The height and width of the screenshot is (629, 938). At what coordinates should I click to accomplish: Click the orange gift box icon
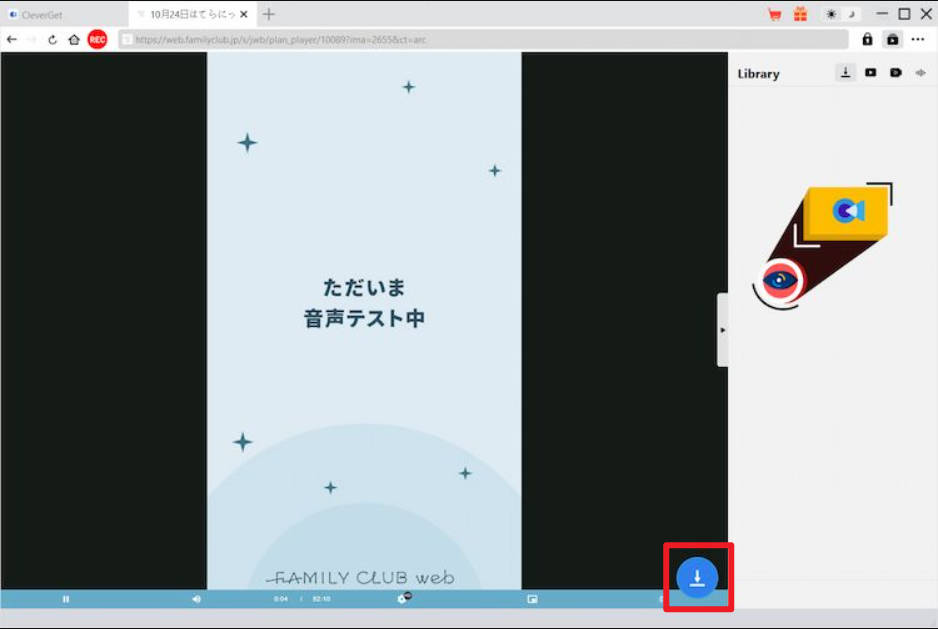(800, 14)
